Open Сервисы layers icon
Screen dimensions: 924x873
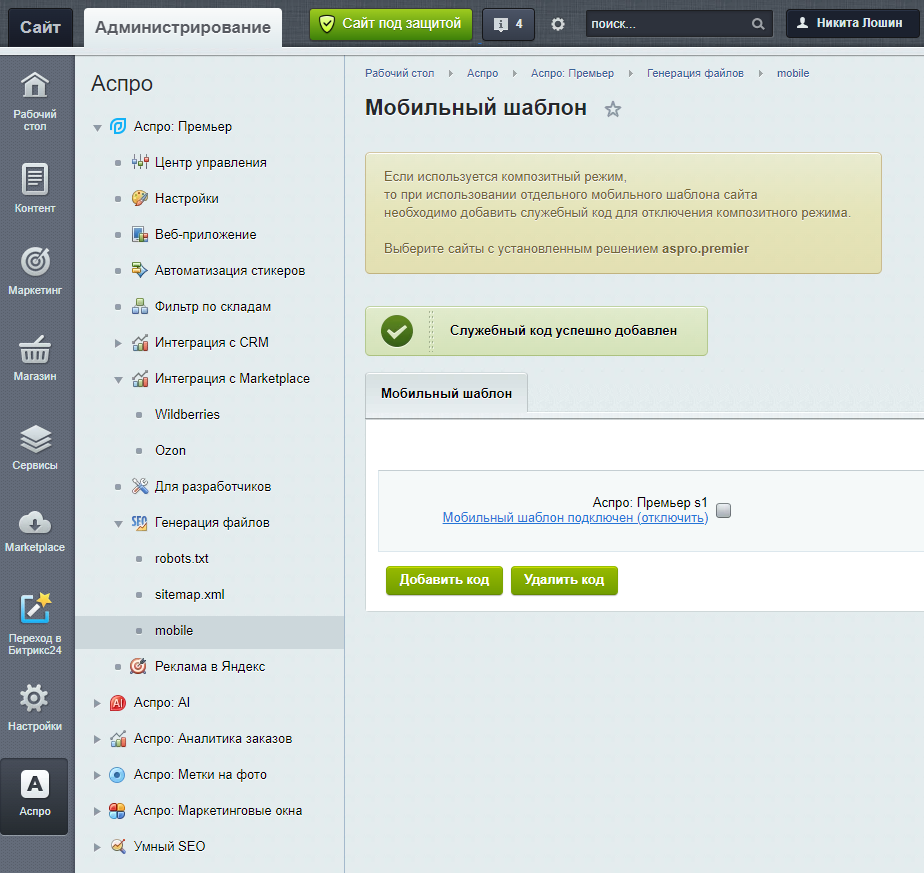coord(35,439)
